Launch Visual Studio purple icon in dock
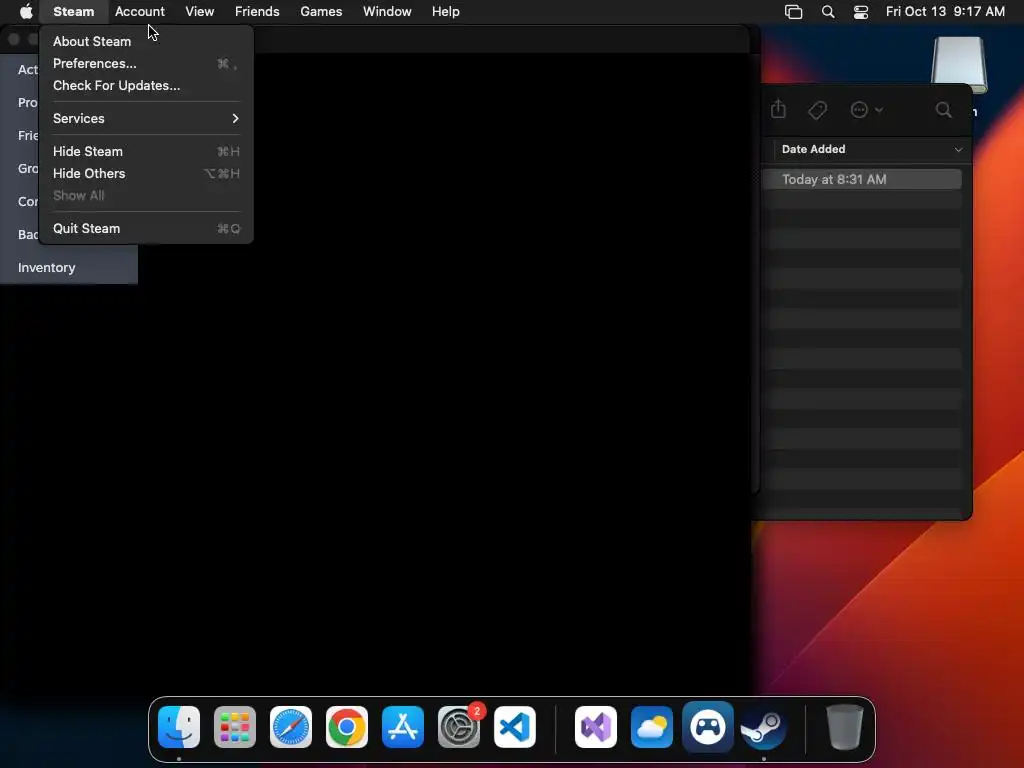This screenshot has width=1024, height=768. (x=596, y=727)
